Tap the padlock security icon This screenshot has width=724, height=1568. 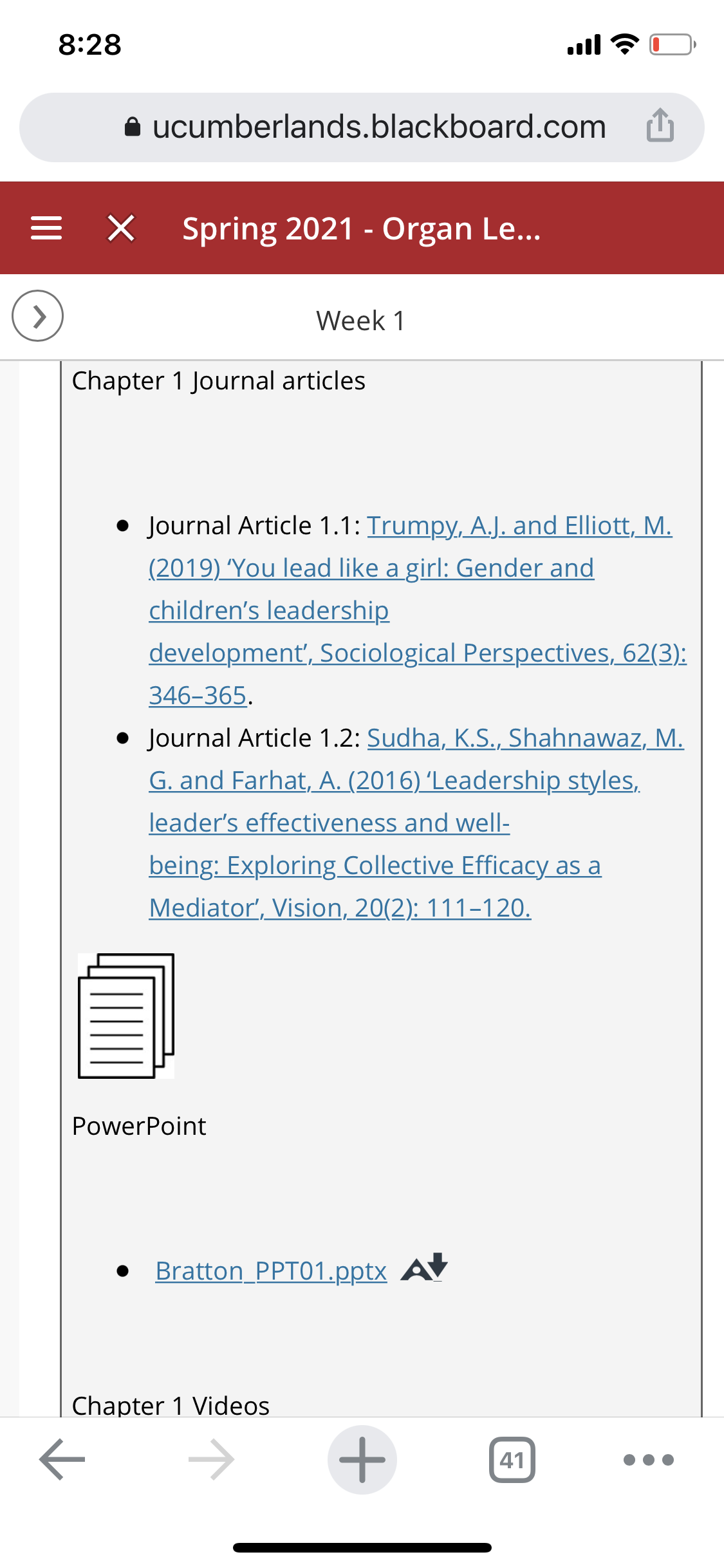coord(133,127)
